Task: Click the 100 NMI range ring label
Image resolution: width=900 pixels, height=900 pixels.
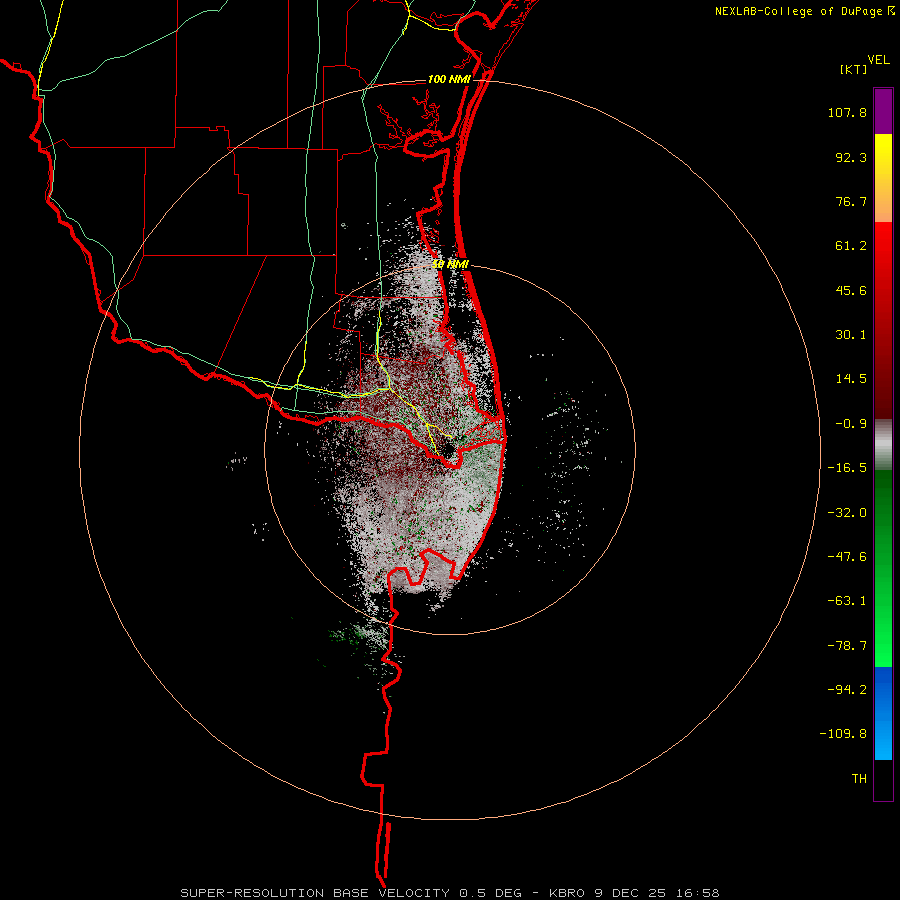Action: [449, 79]
